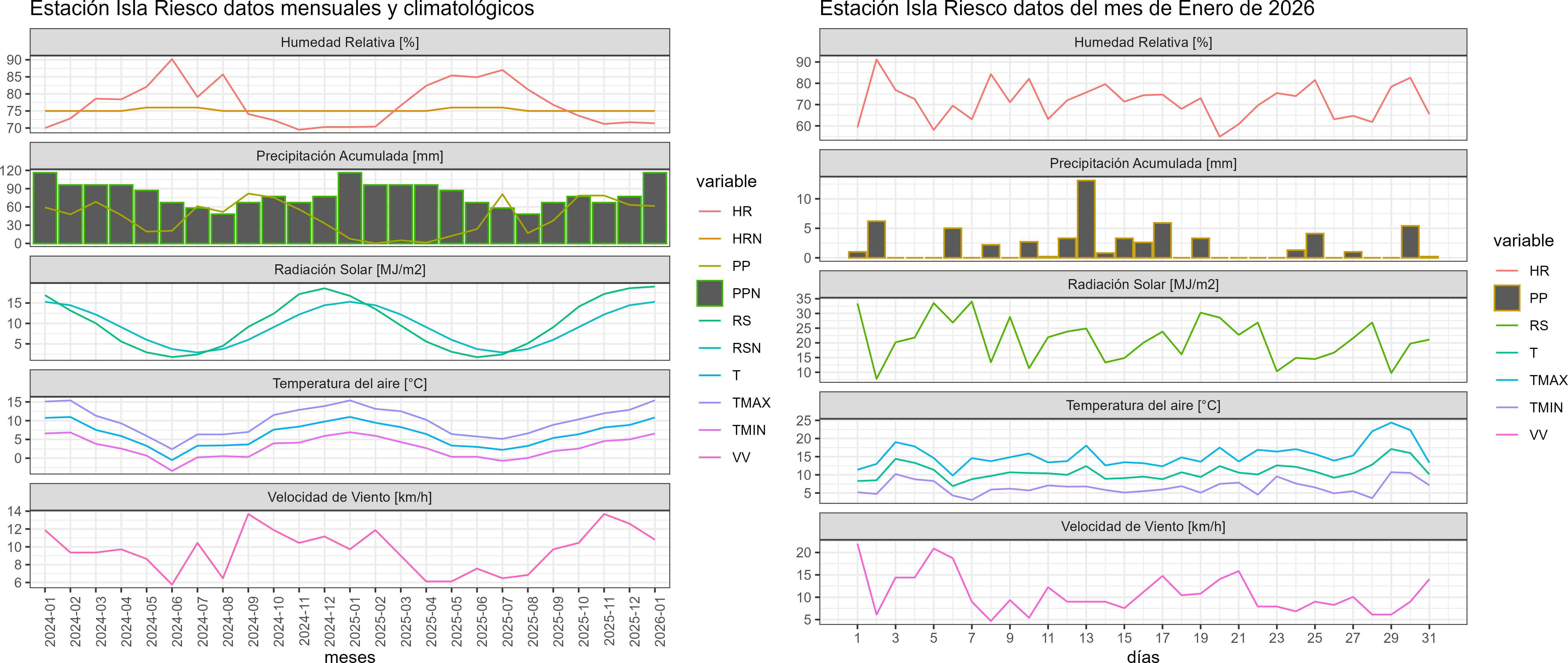Click the HRN orange legend line

coord(709,239)
